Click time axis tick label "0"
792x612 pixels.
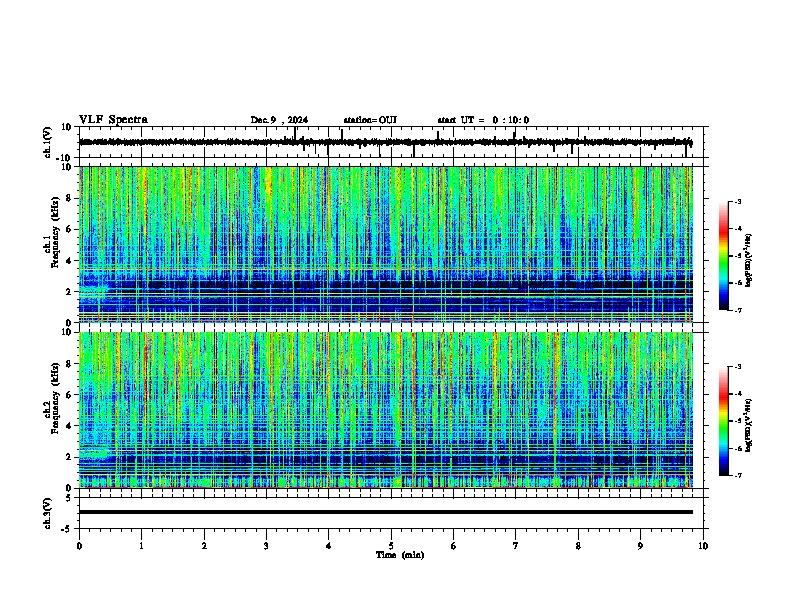pos(79,546)
